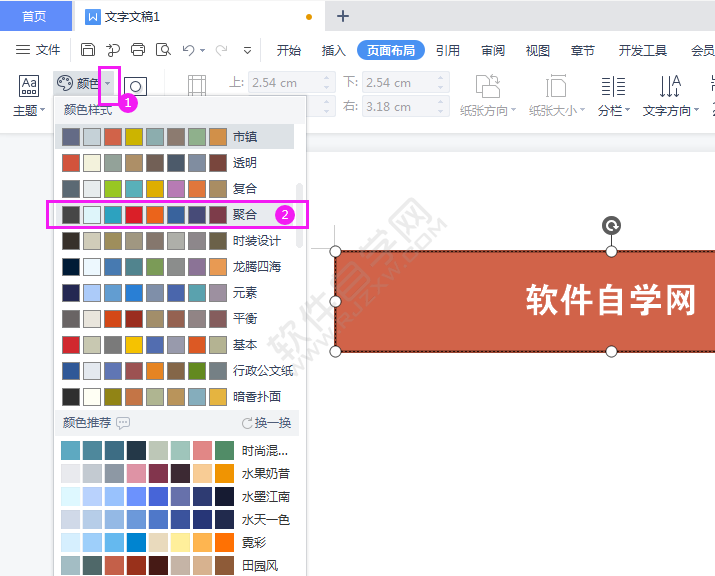Expand the 分栏 dropdown arrow
The width and height of the screenshot is (715, 576).
pos(627,110)
